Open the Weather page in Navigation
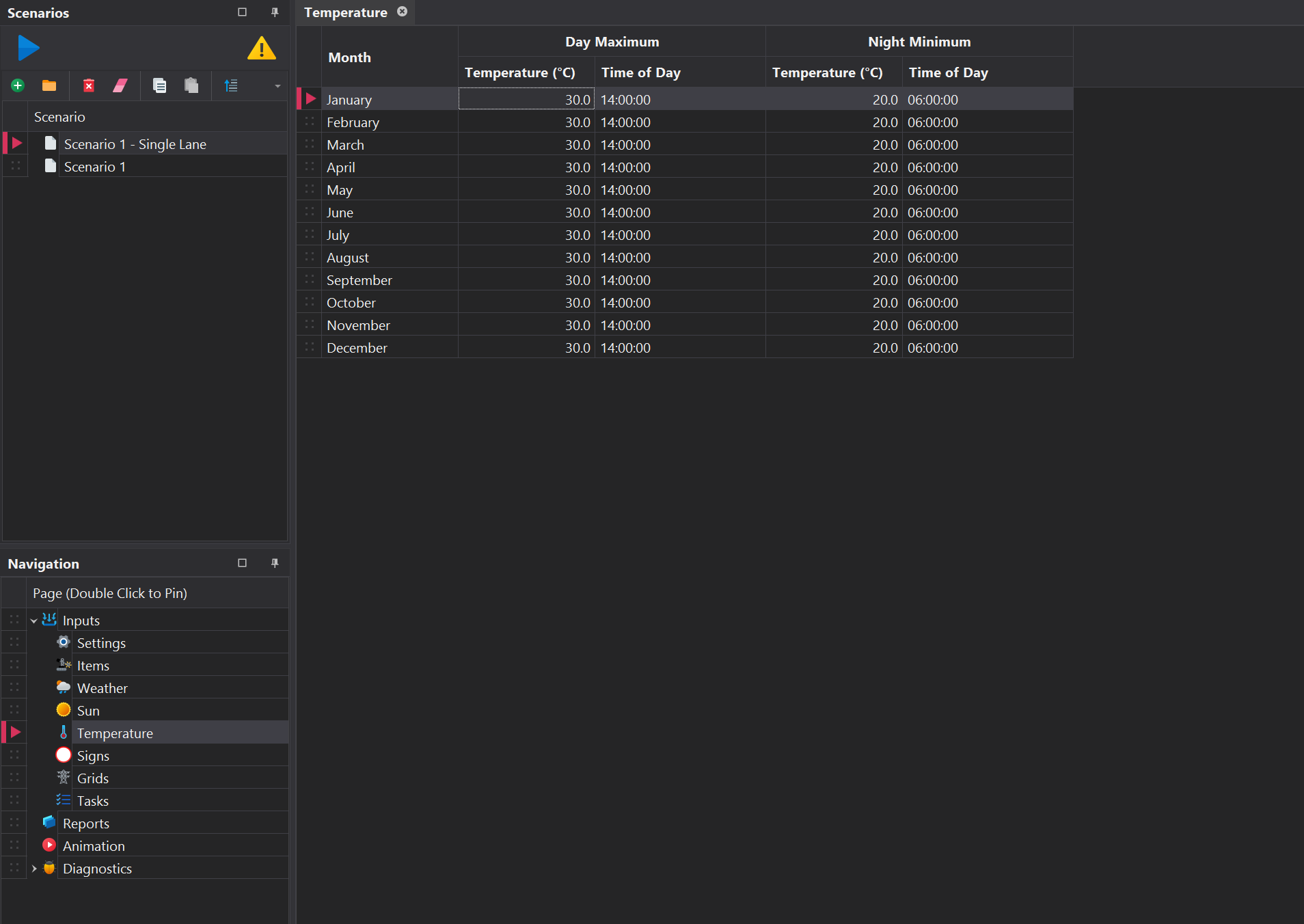Image resolution: width=1304 pixels, height=924 pixels. coord(102,688)
